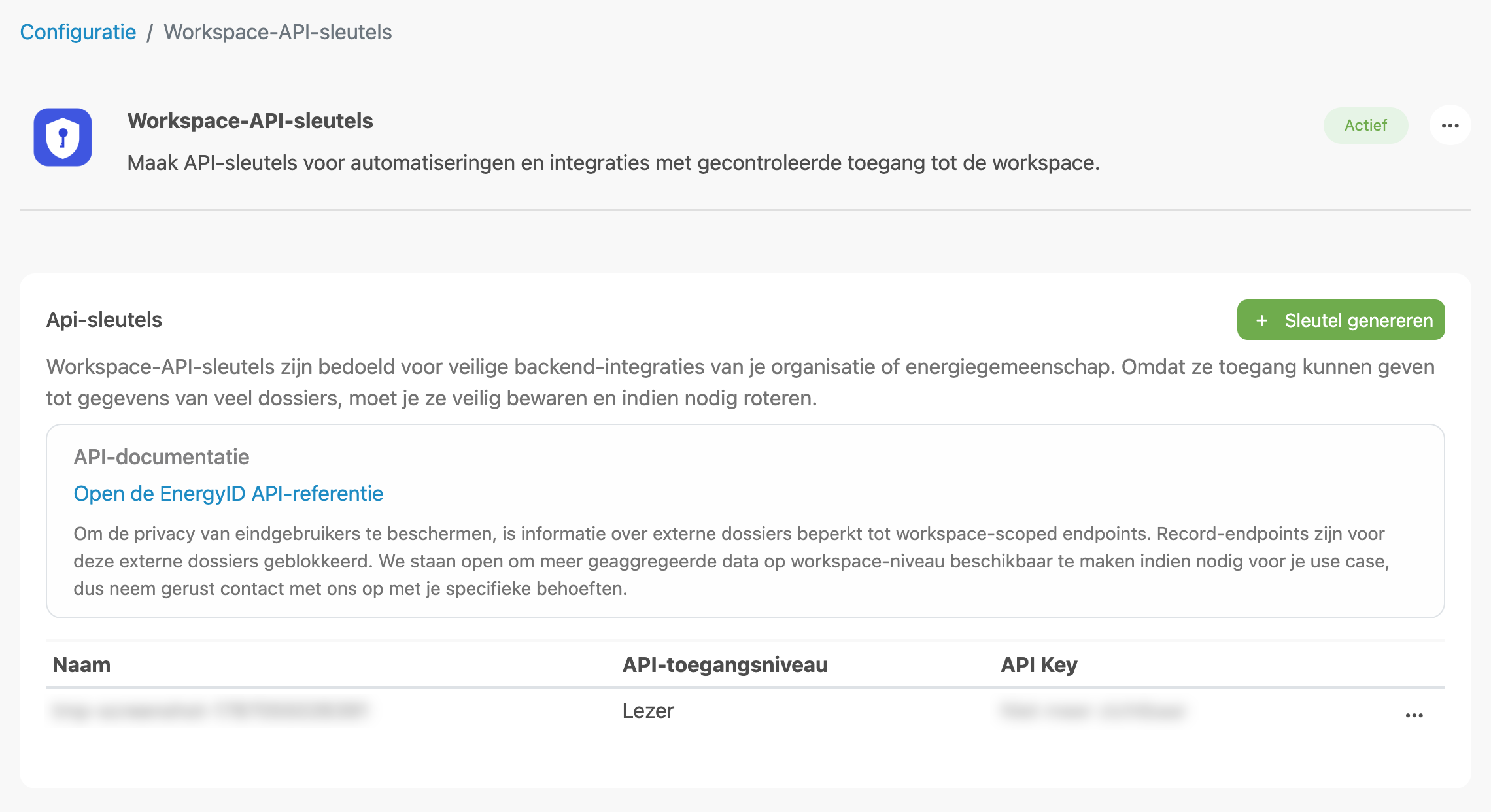Click the privacy paragraph in documentation box
The width and height of the screenshot is (1491, 812).
pyautogui.click(x=731, y=561)
